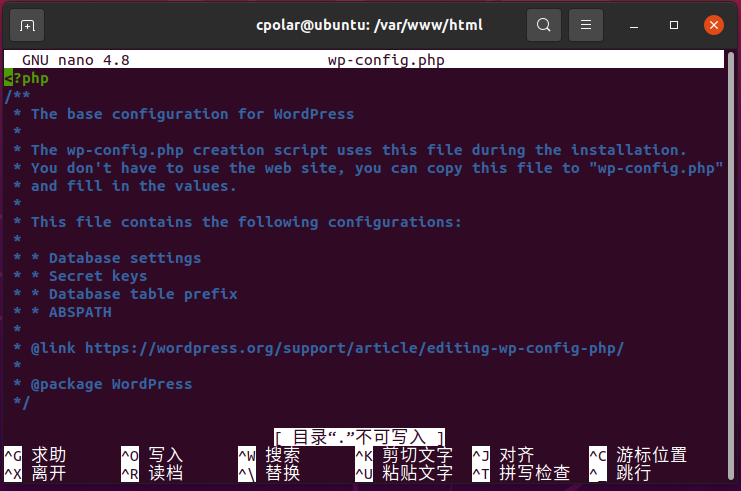Click the ^U 粘贴文字 paste shortcut

[405, 473]
